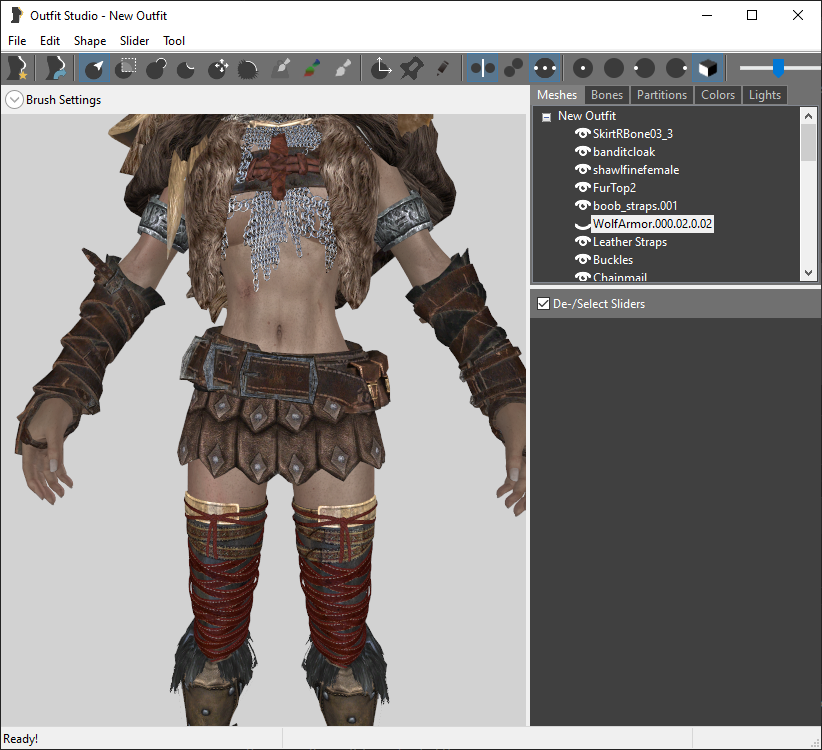This screenshot has height=750, width=822.
Task: Toggle X-Mirror brush mode
Action: 482,68
